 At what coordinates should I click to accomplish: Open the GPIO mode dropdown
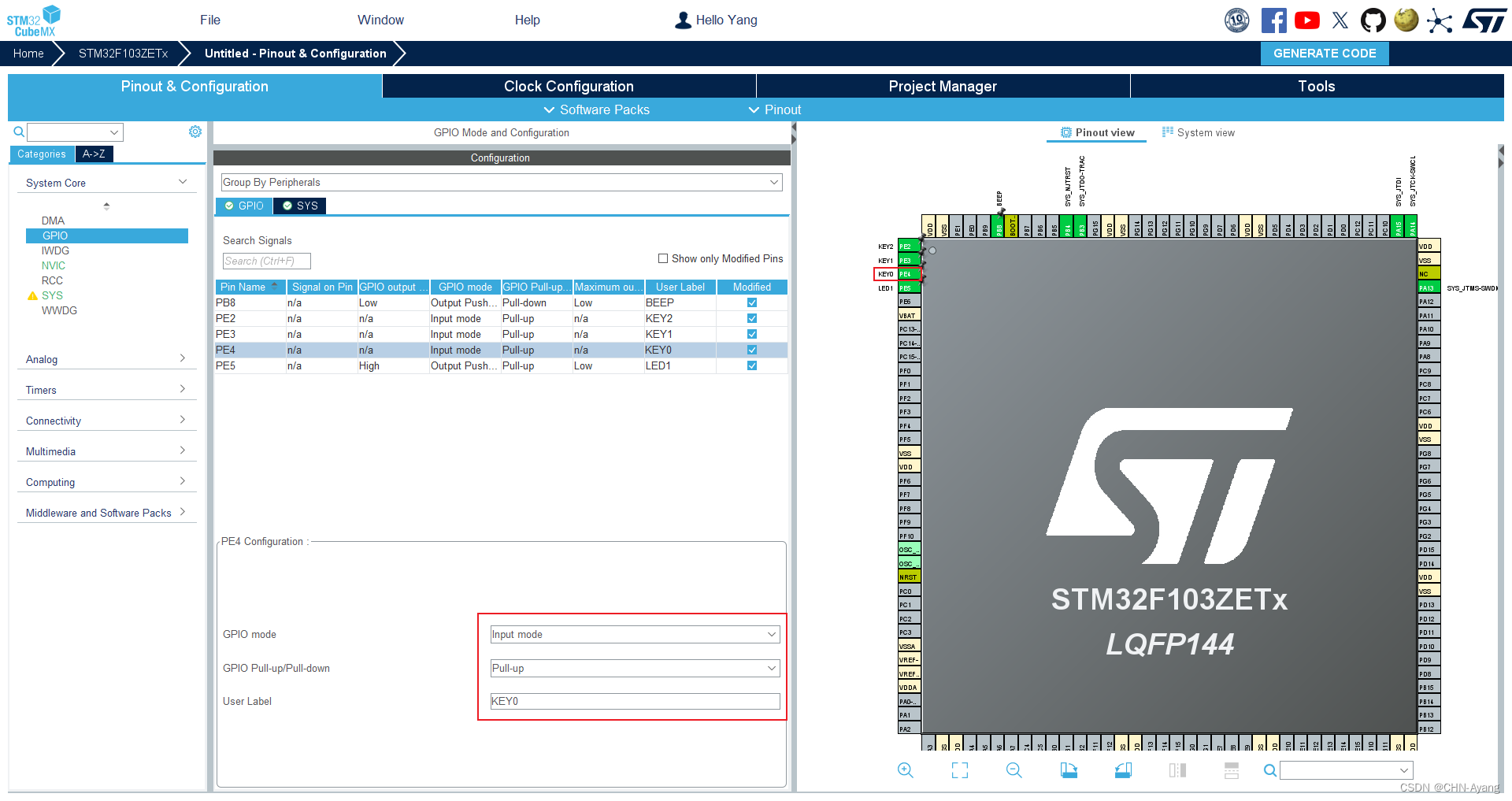[635, 634]
